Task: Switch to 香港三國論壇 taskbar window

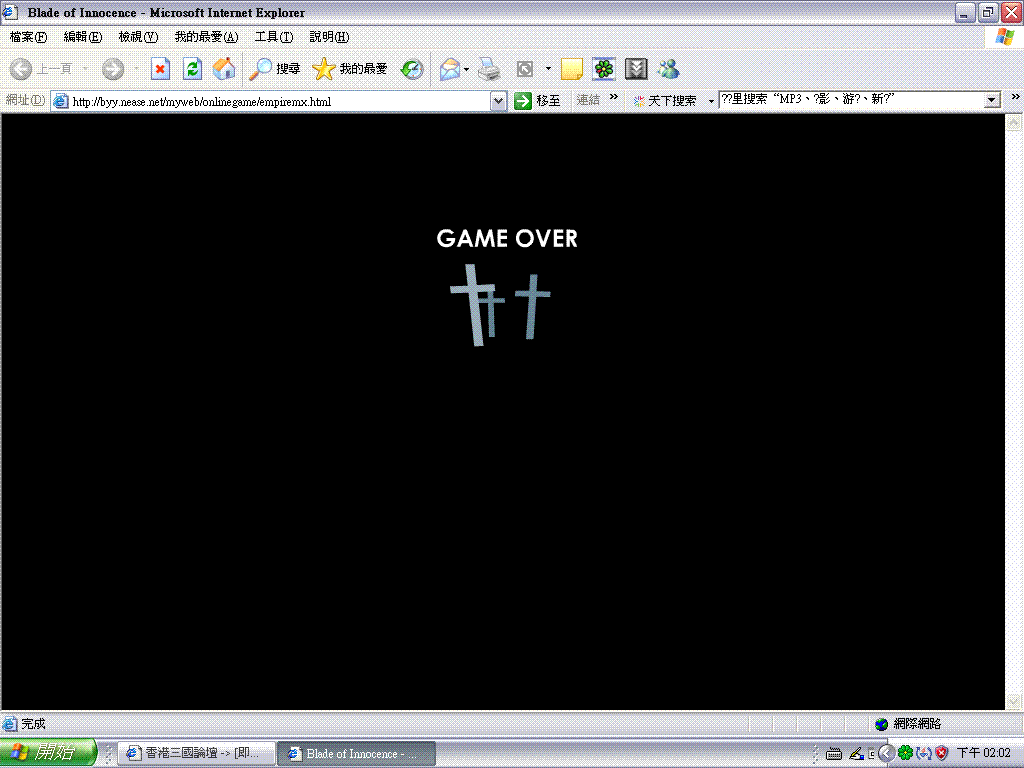Action: (x=193, y=754)
